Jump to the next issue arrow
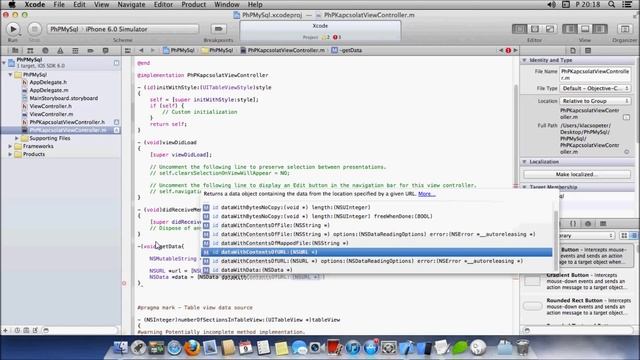This screenshot has width=640, height=360. click(x=515, y=51)
